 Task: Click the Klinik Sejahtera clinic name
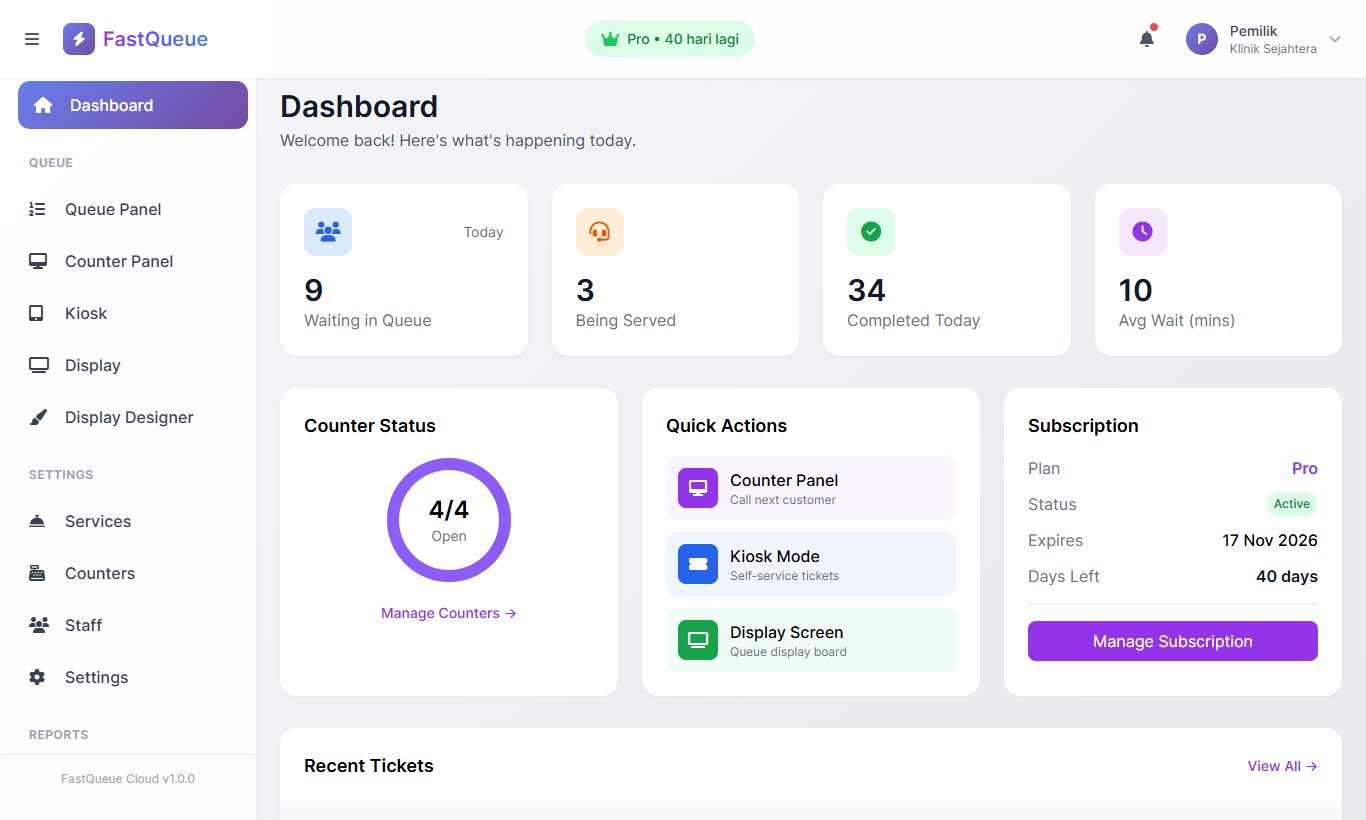pyautogui.click(x=1273, y=49)
